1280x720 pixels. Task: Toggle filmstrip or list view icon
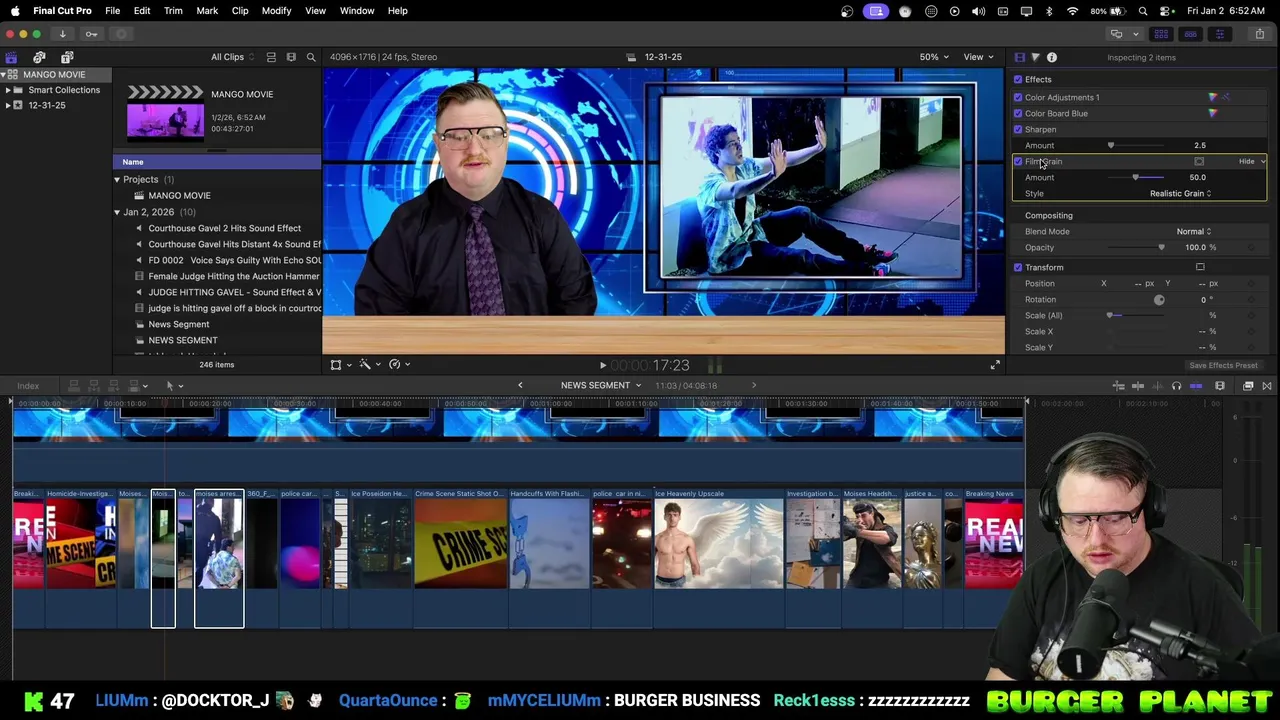[x=291, y=57]
